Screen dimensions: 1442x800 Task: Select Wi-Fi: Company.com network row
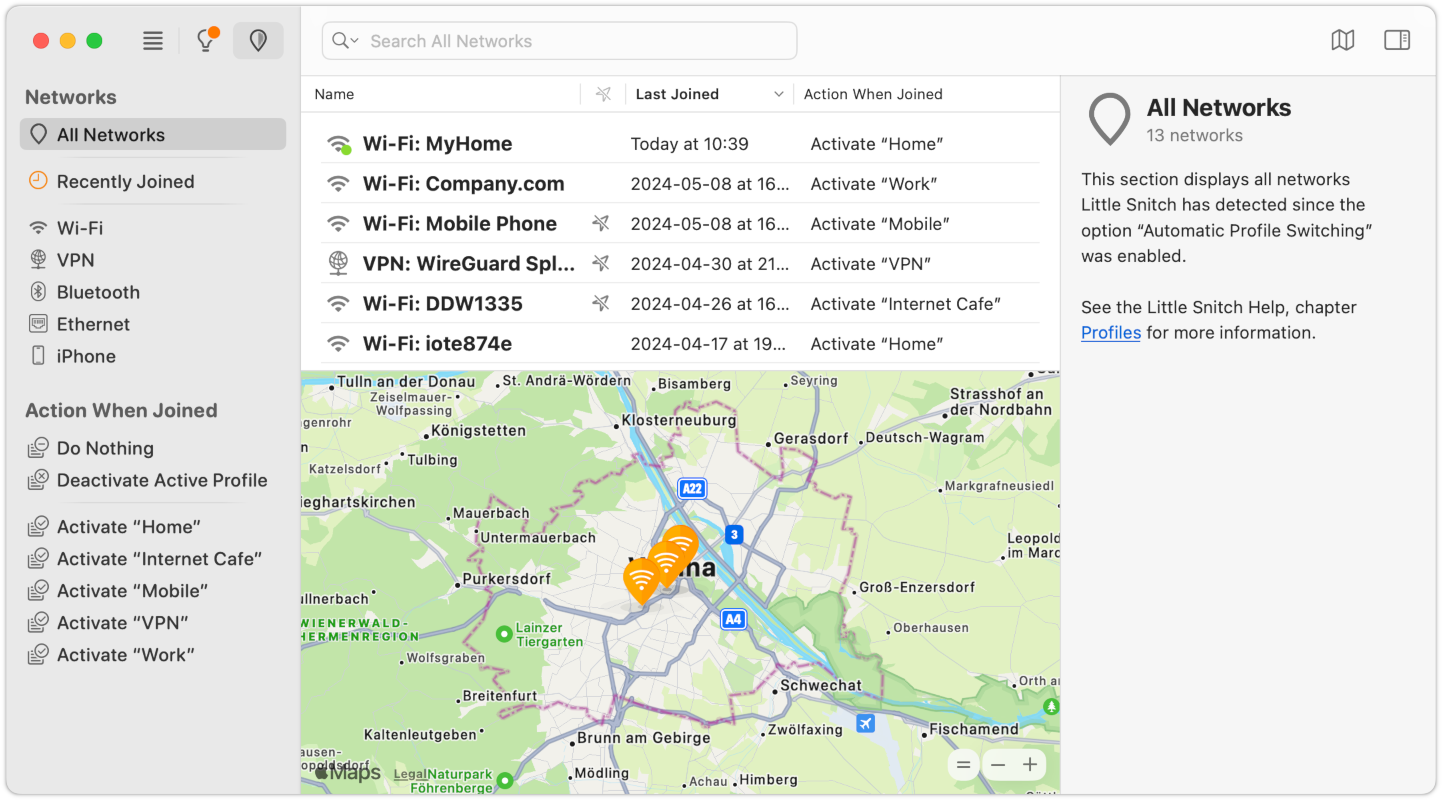click(x=680, y=184)
